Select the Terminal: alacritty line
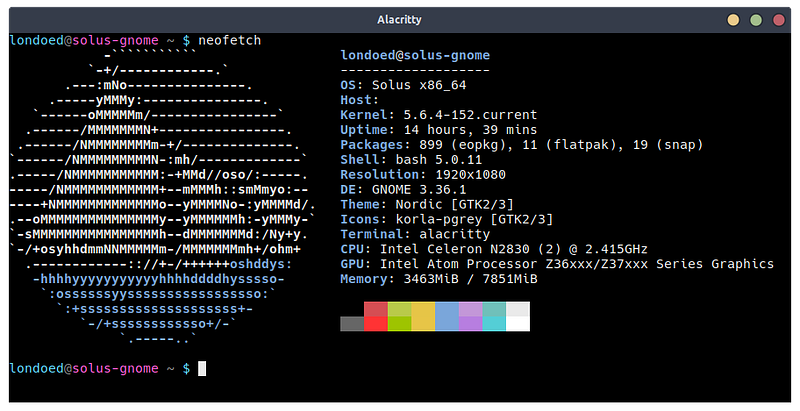800x411 pixels. pyautogui.click(x=415, y=234)
